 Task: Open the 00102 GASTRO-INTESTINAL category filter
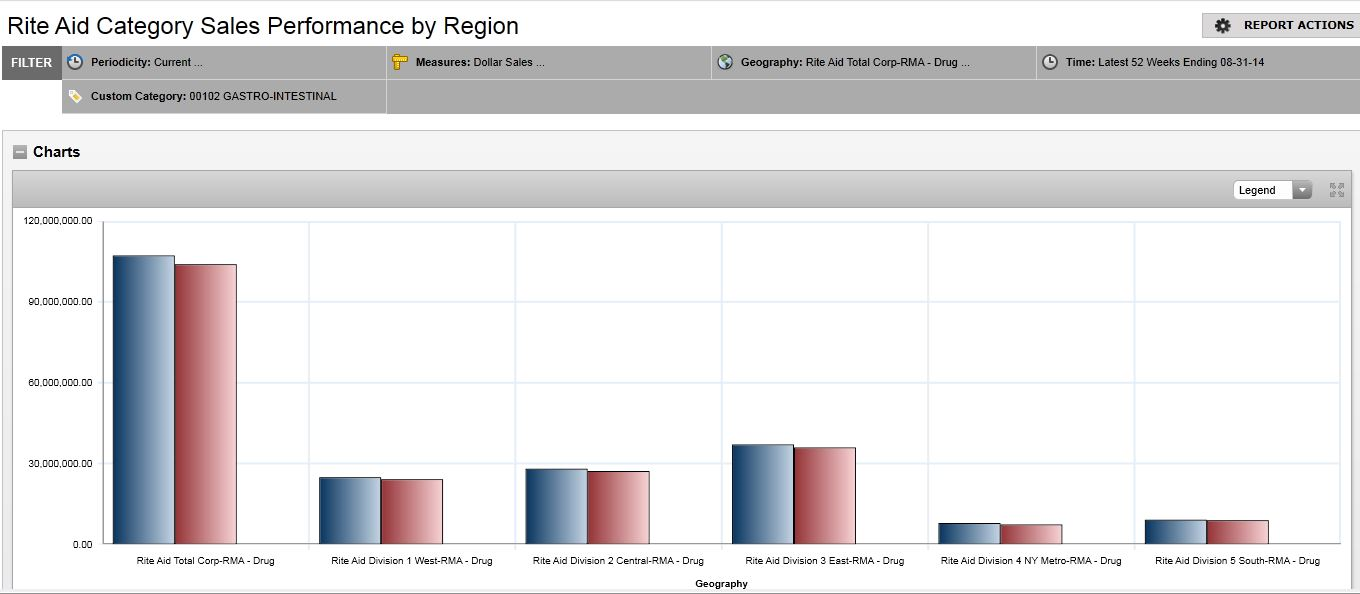(x=262, y=96)
